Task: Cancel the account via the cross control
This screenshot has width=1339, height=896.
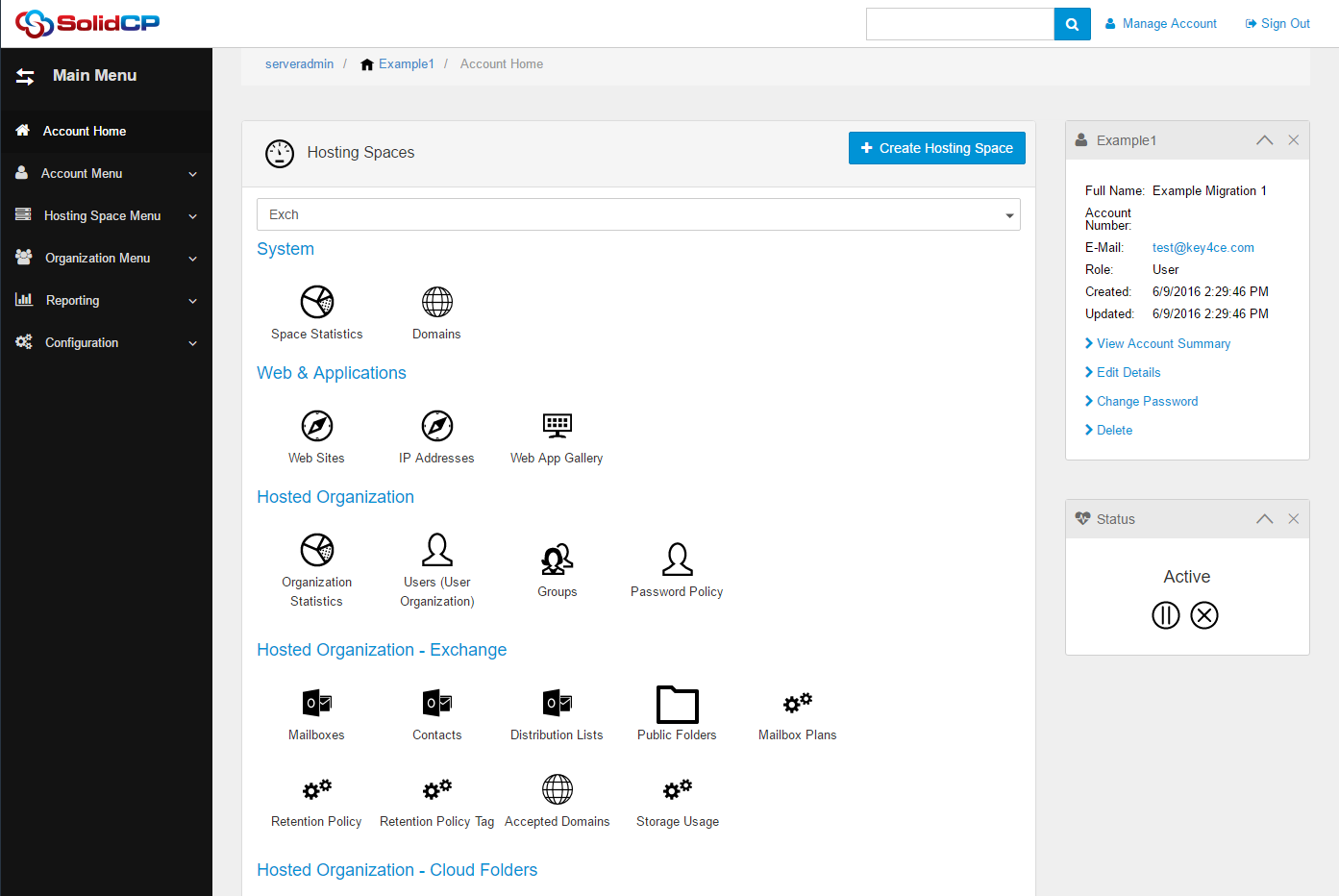Action: pos(1204,615)
